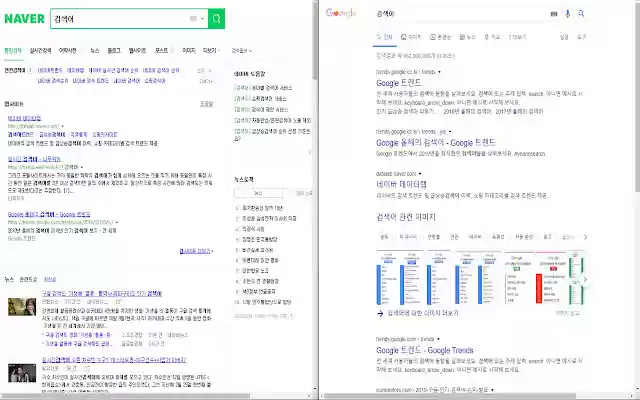
Task: Open first Naver news thumbnail image
Action: tap(22, 307)
